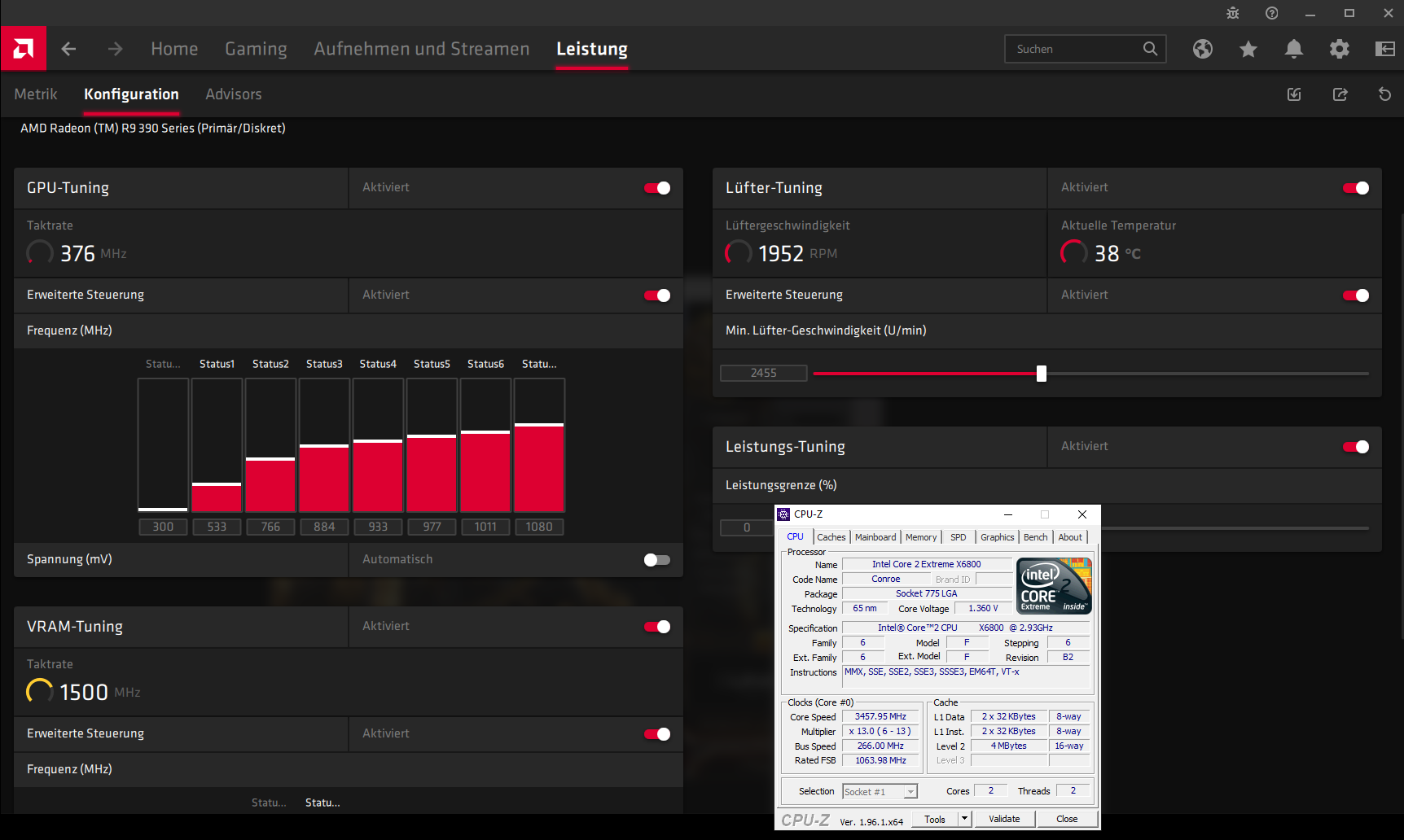Click the min fan speed slider handle

1042,374
